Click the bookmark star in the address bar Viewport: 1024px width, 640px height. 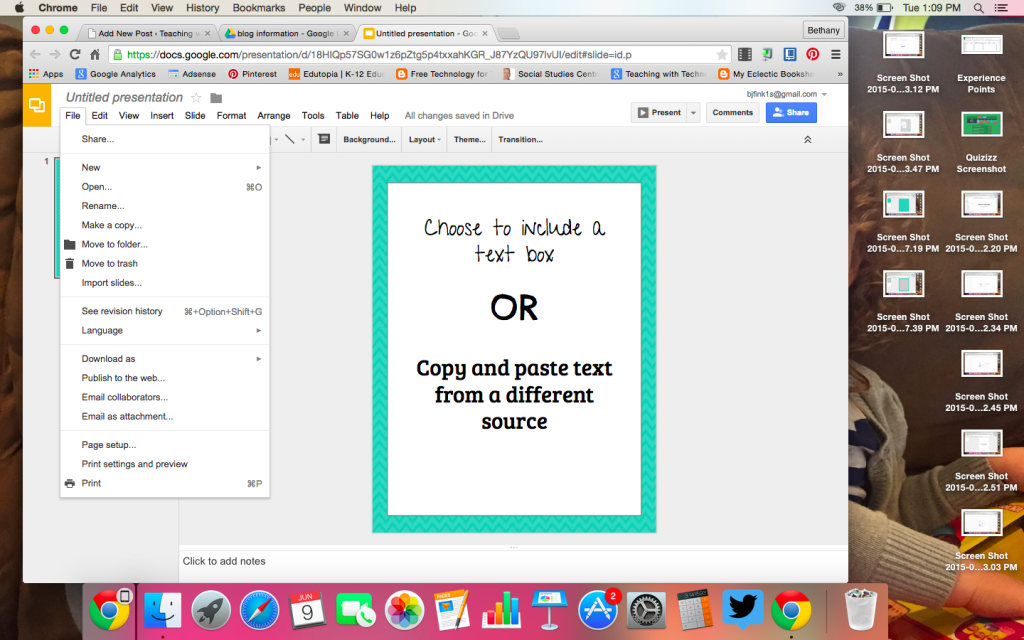click(x=723, y=56)
